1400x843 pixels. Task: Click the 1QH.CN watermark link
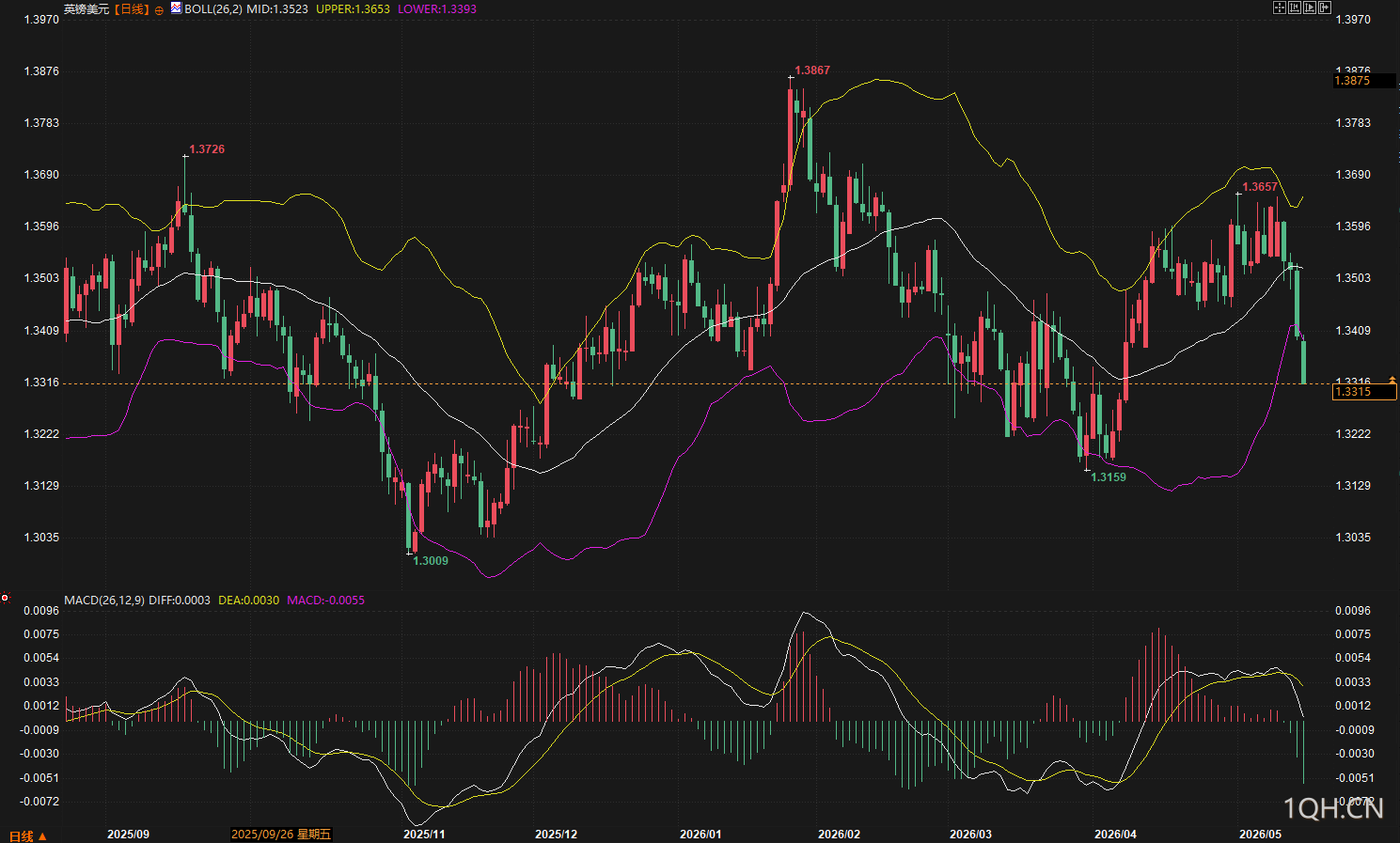click(1333, 808)
